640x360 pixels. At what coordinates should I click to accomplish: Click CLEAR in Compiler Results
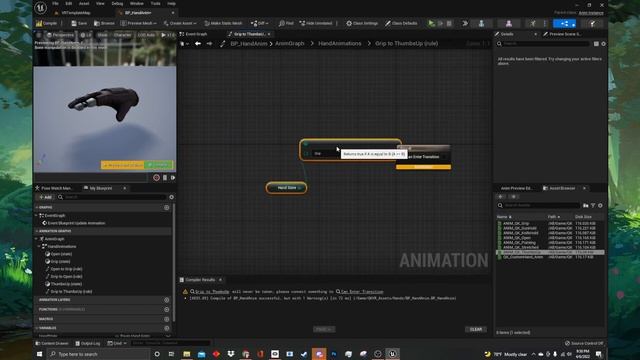(476, 329)
